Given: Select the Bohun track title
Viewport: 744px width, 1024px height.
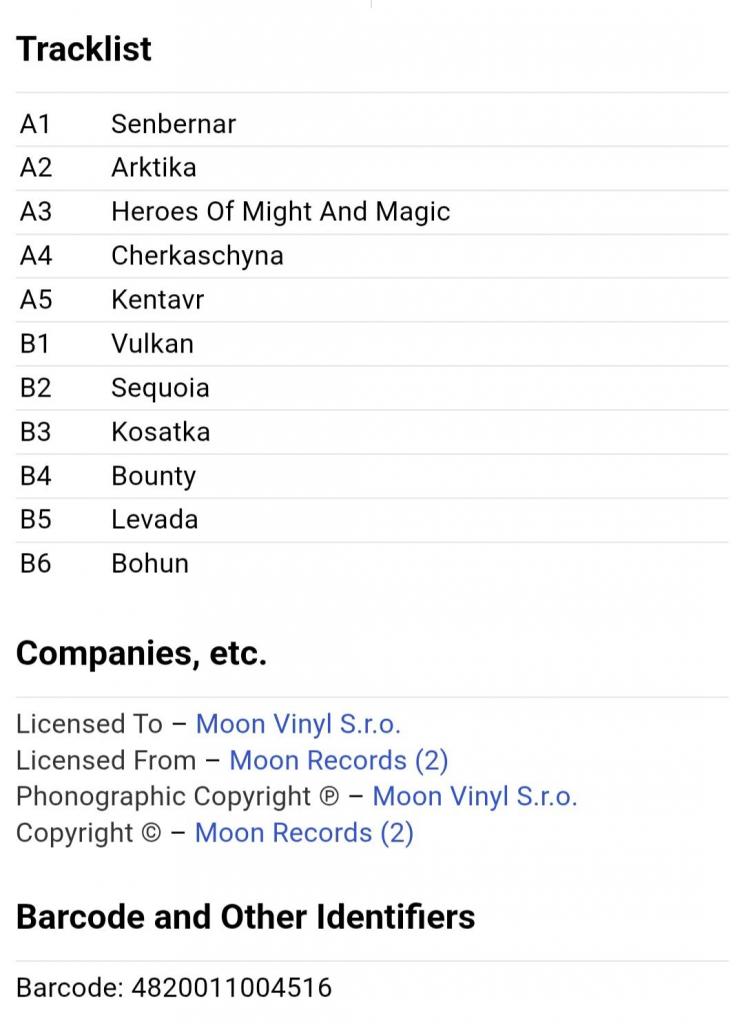Looking at the screenshot, I should (149, 564).
